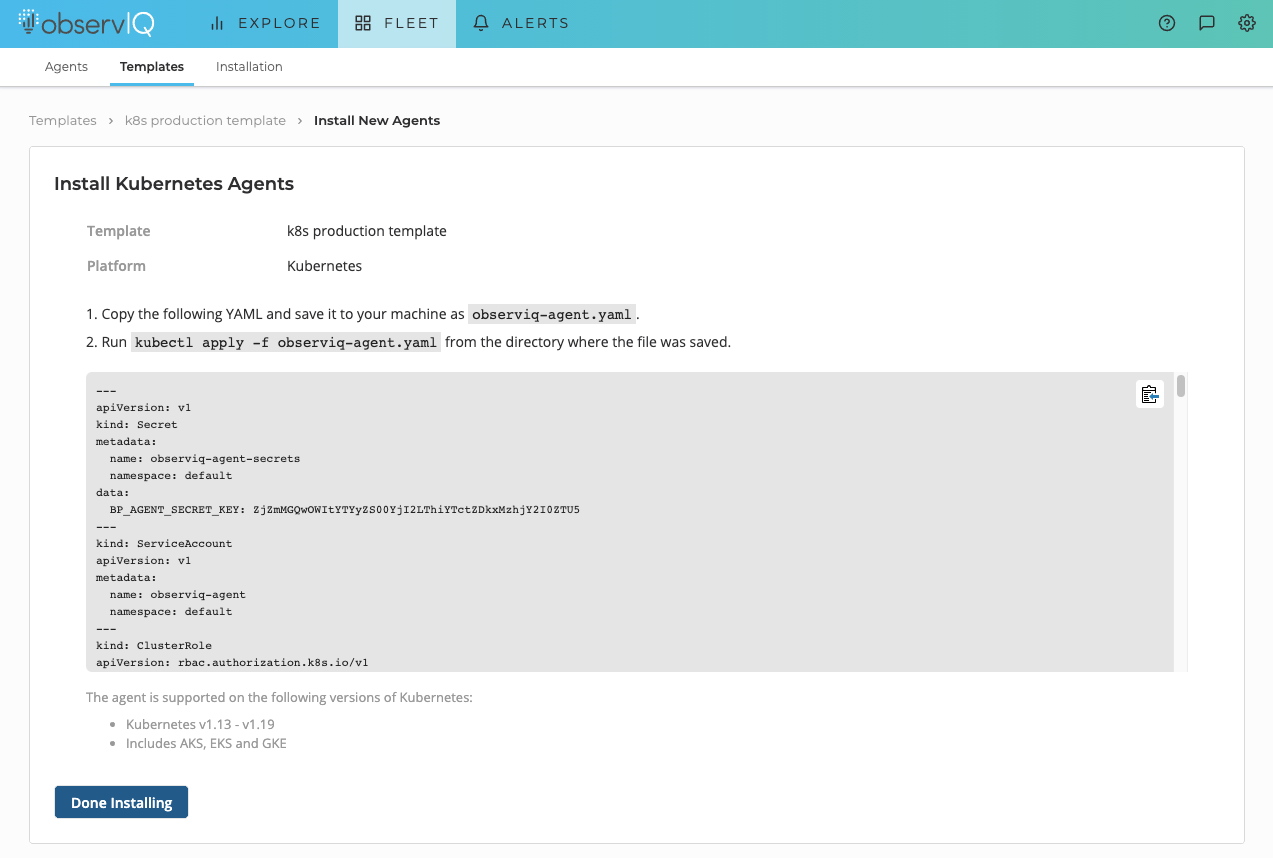Open the chat feedback icon

[x=1207, y=23]
